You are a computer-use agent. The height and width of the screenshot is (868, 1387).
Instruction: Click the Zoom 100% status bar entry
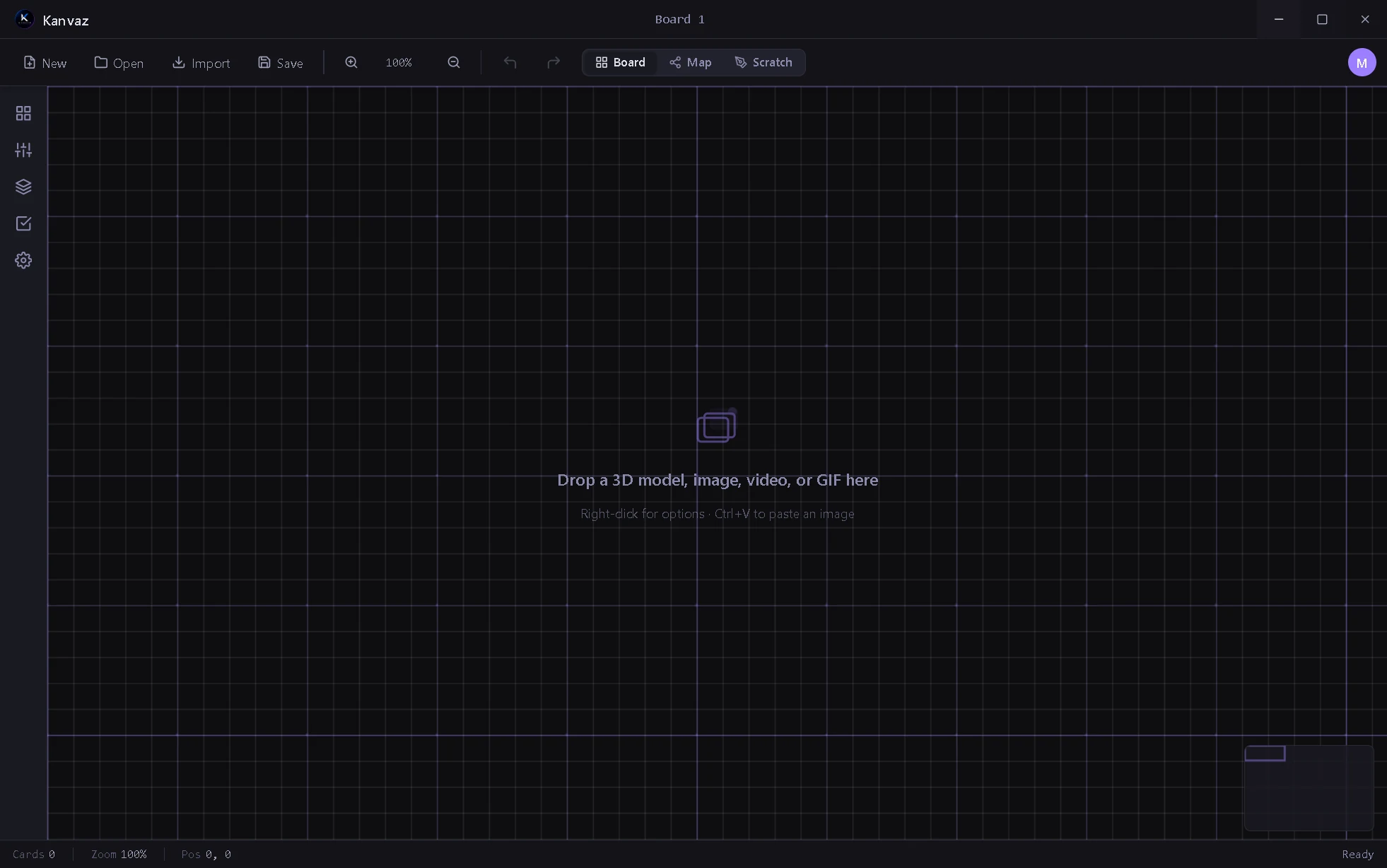(x=119, y=855)
